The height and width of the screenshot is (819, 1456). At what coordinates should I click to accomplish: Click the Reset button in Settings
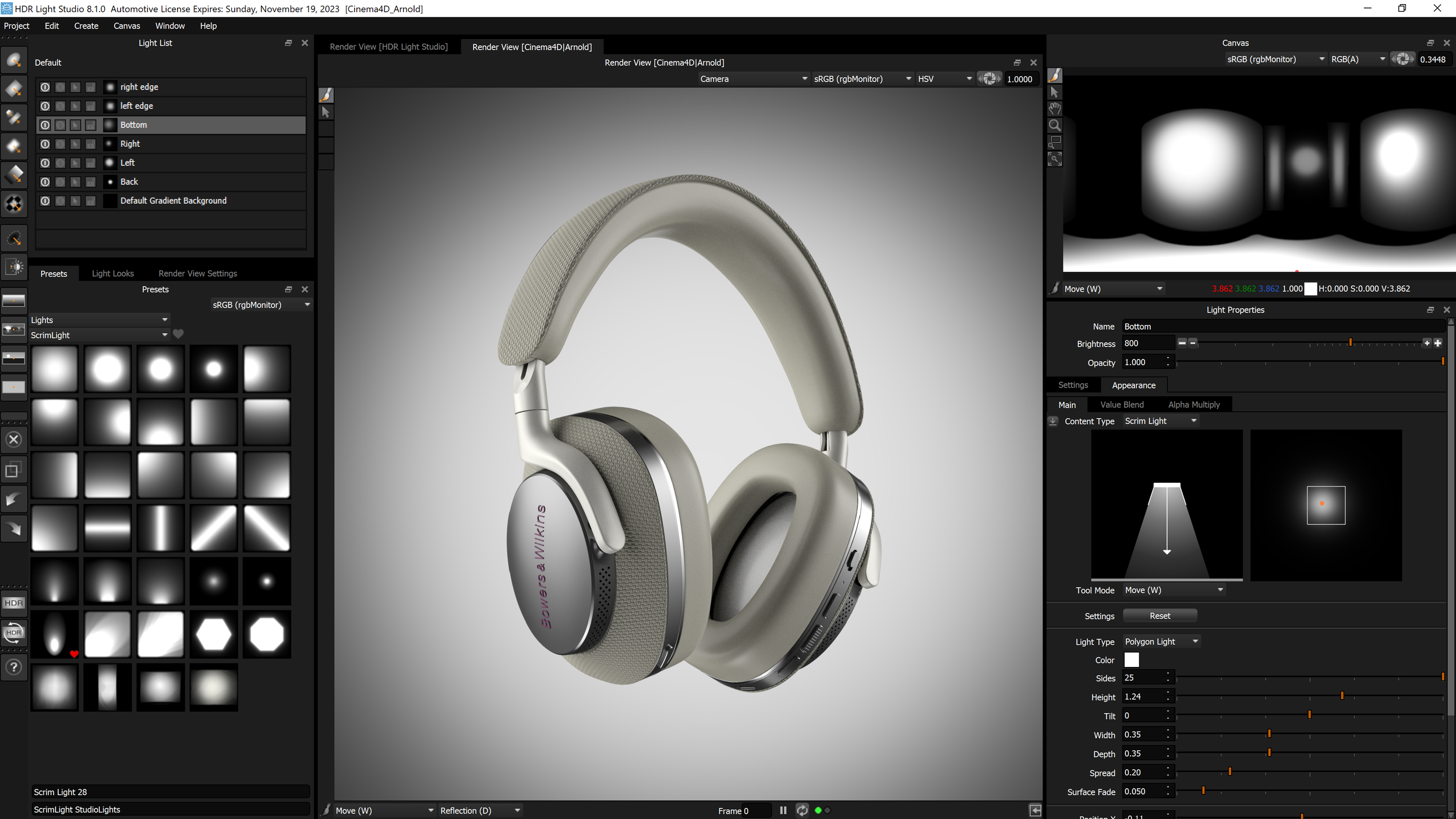(1159, 615)
